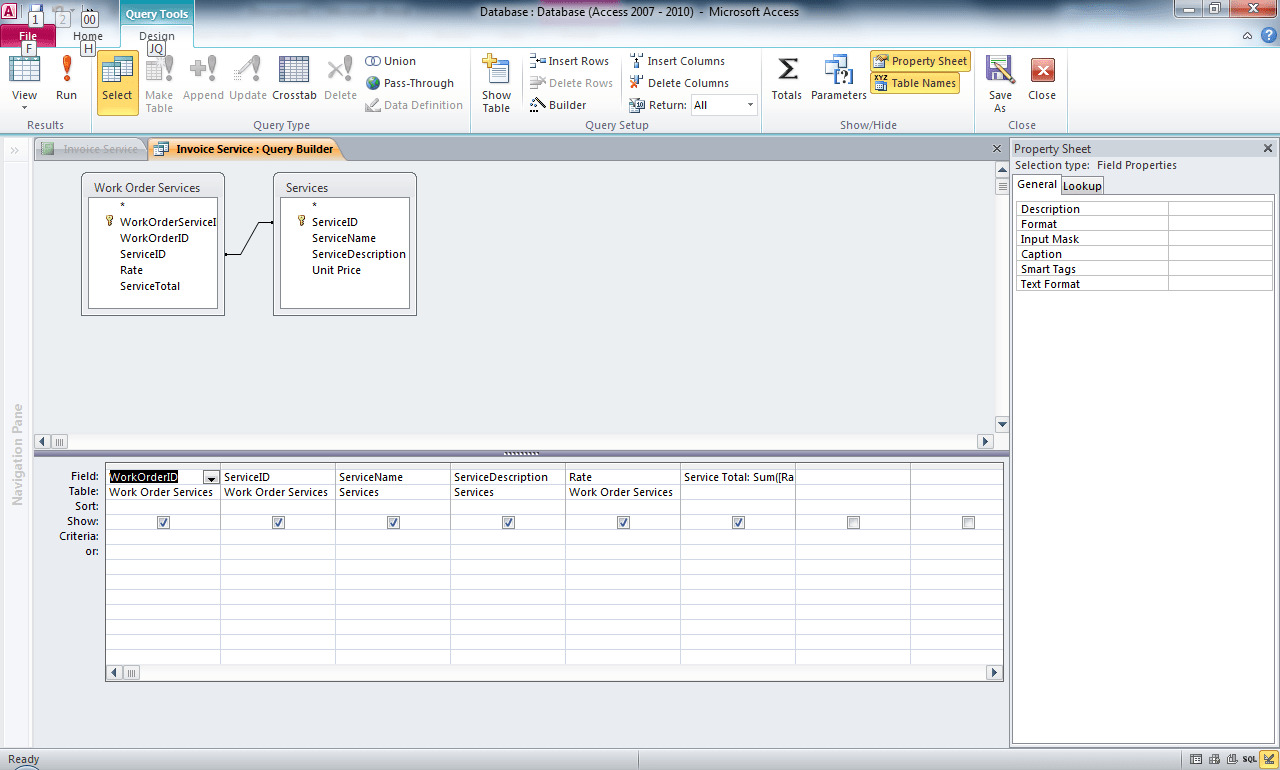
Task: Click the table pane horizontal scrollbar
Action: coord(514,441)
